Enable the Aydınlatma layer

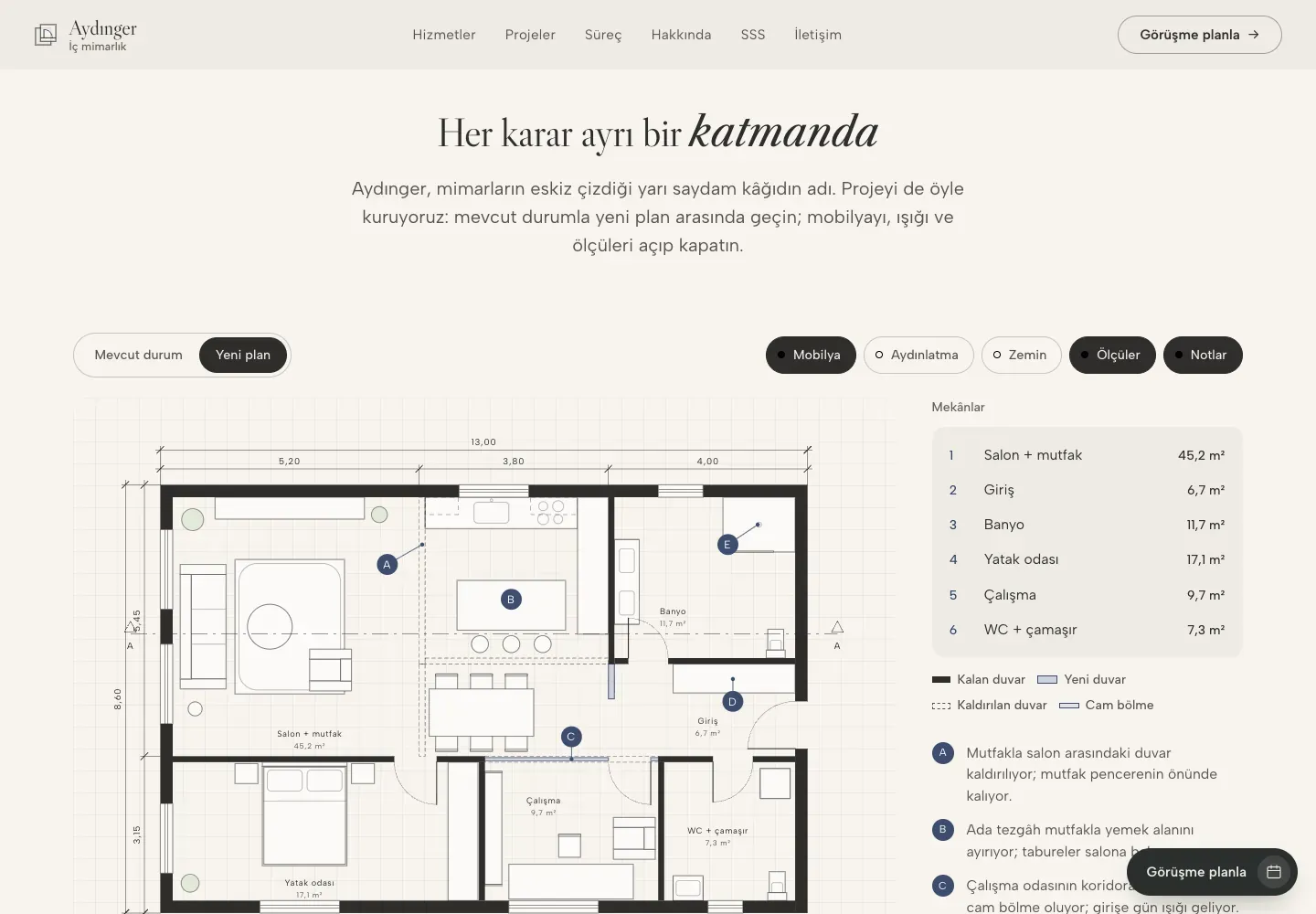[918, 355]
